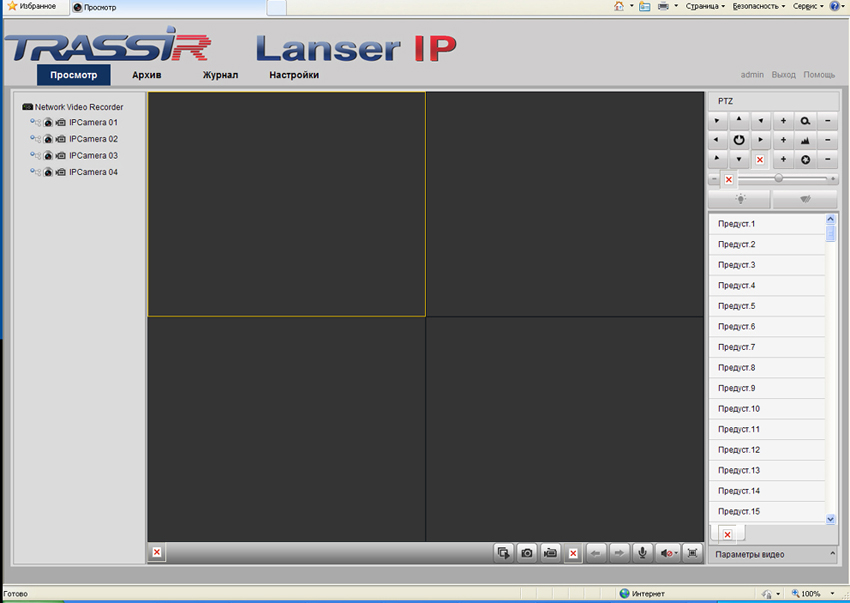The height and width of the screenshot is (603, 850).
Task: Move PTZ camera diagonally down-left
Action: pyautogui.click(x=717, y=159)
